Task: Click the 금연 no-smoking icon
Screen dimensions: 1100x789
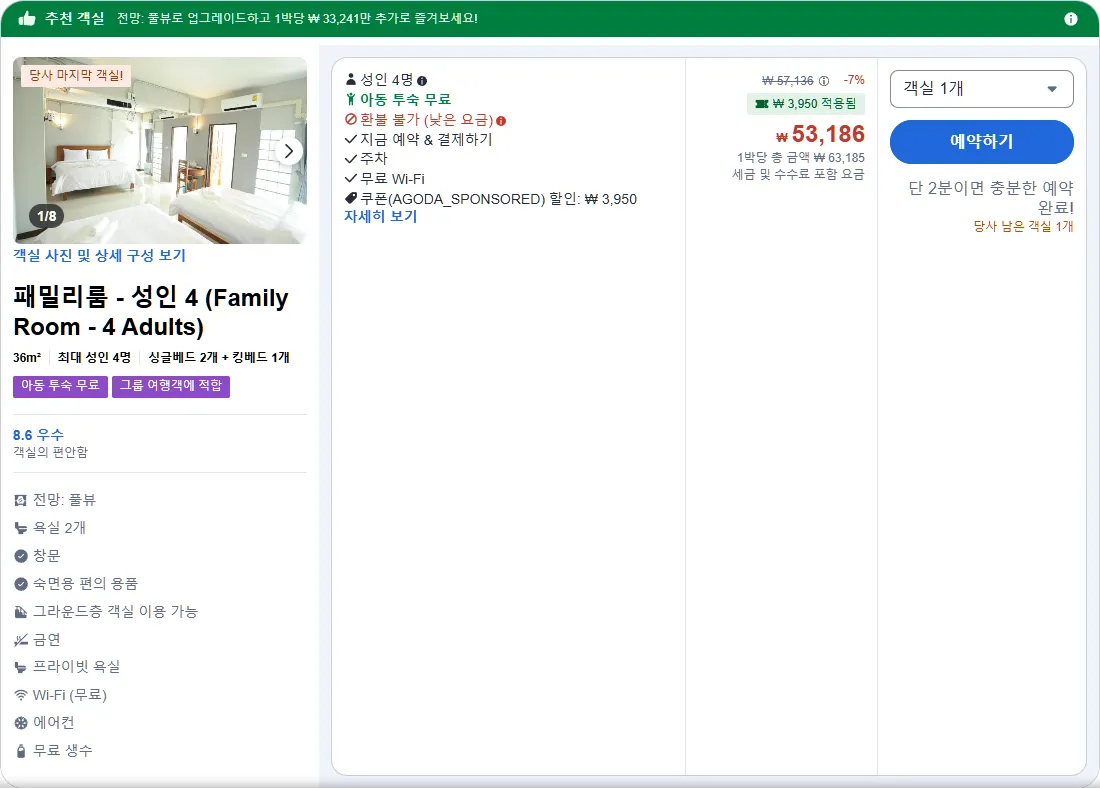Action: click(20, 640)
